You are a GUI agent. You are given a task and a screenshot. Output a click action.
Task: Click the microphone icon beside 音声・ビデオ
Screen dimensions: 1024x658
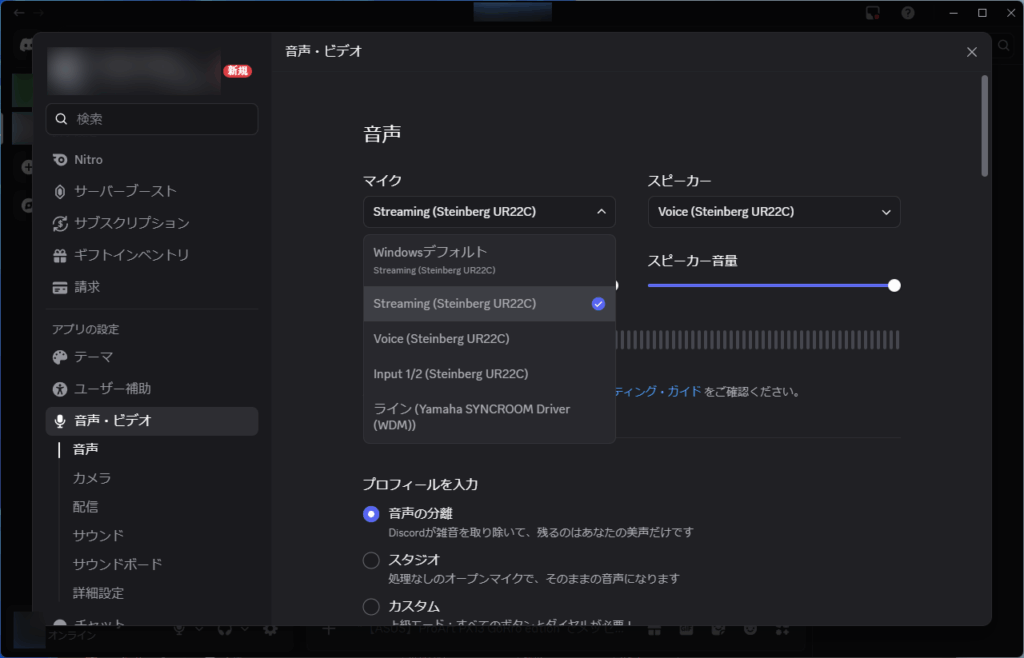pos(60,421)
